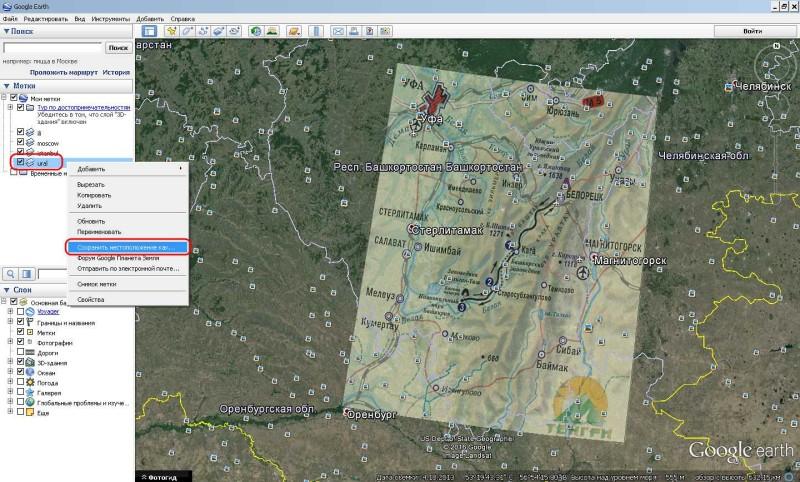This screenshot has width=800, height=482.
Task: Click the Галерея layer star icon
Action: click(x=30, y=392)
